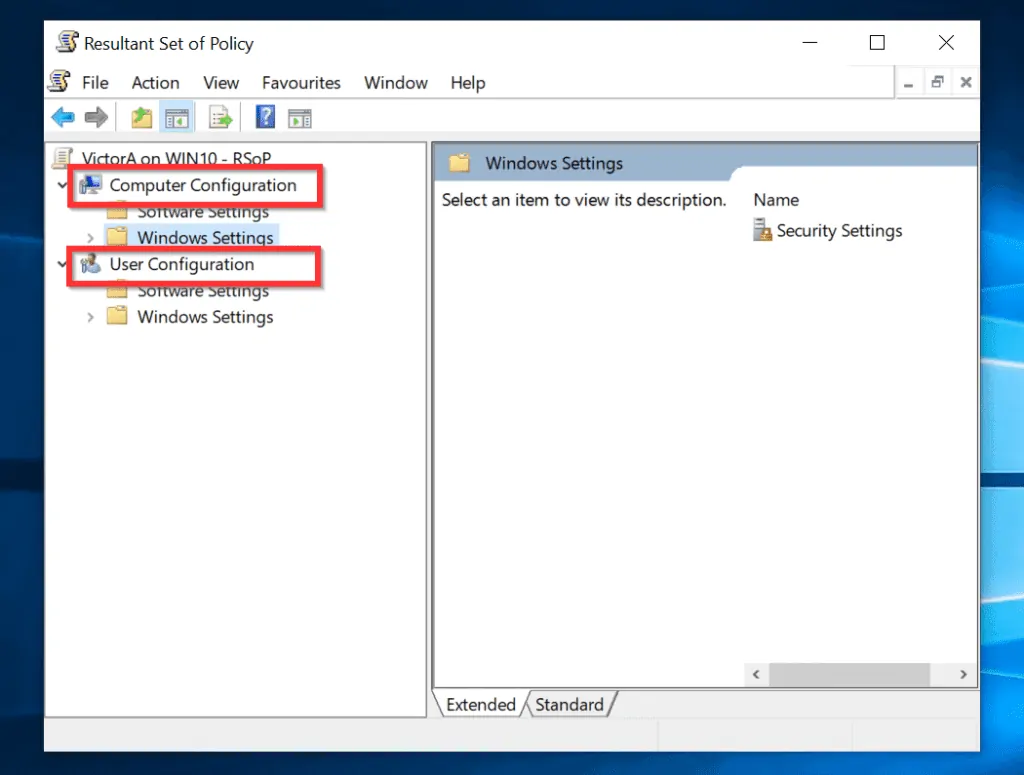The height and width of the screenshot is (775, 1024).
Task: Open the File menu
Action: [x=95, y=83]
